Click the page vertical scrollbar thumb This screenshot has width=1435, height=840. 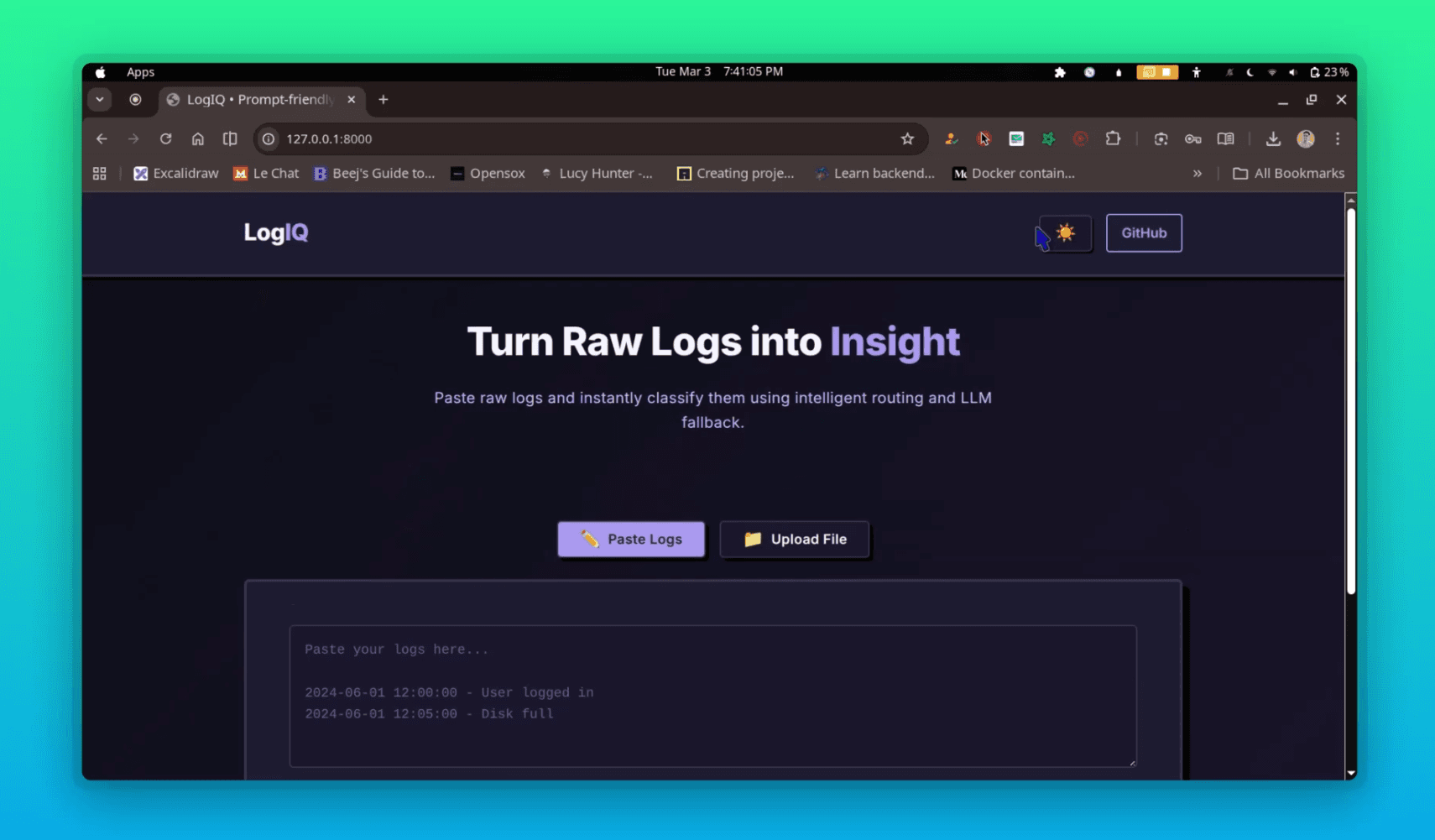pos(1350,401)
